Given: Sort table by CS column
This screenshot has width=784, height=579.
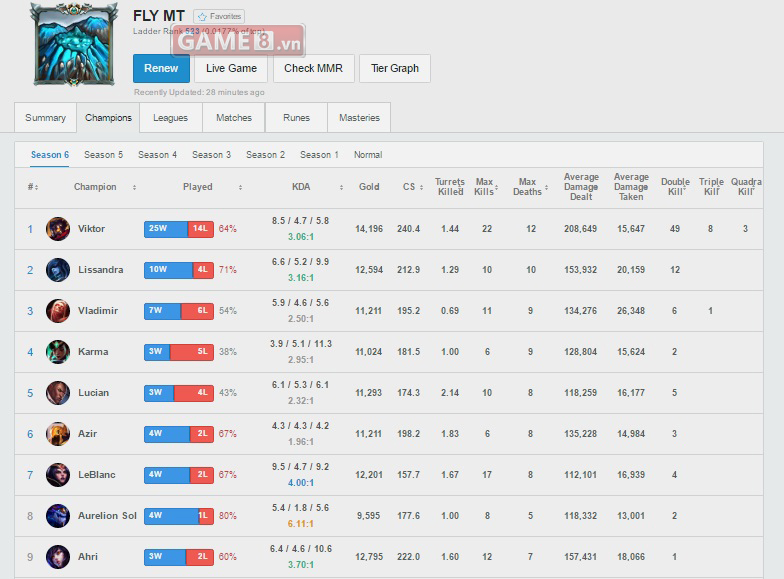Looking at the screenshot, I should coord(413,187).
